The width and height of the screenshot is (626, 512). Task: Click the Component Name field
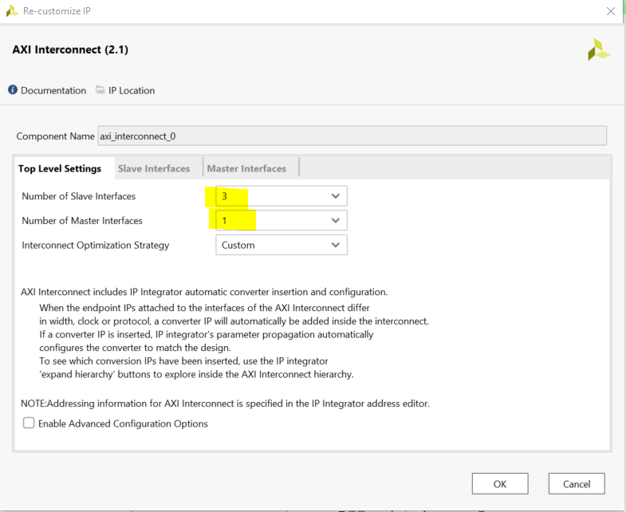pos(352,136)
